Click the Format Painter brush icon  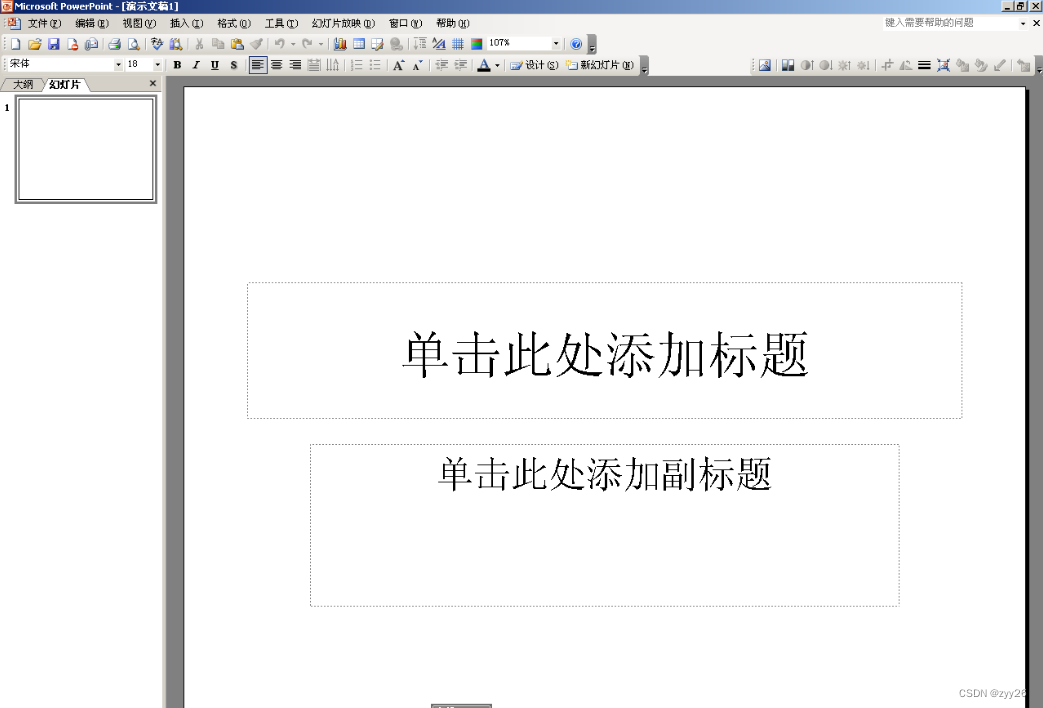pos(256,45)
